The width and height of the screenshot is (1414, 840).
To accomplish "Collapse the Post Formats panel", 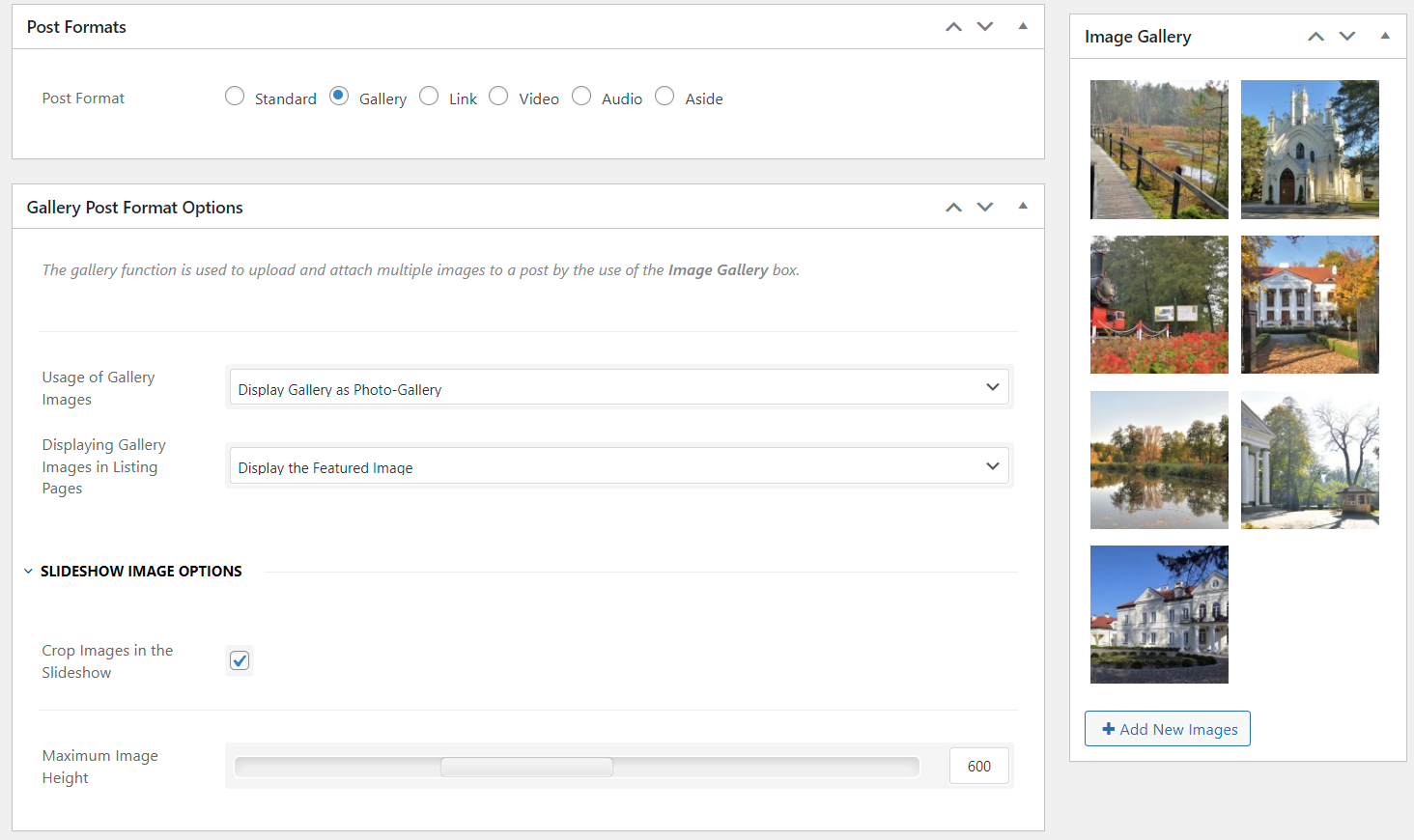I will coord(1023,27).
